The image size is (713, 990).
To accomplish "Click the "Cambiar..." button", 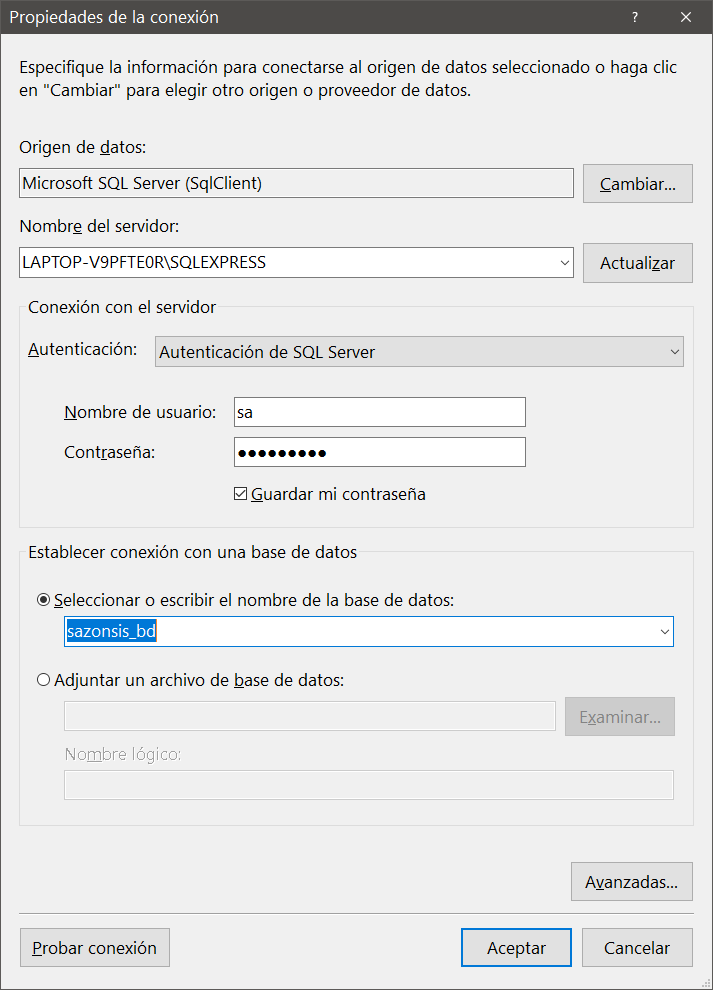I will (637, 183).
